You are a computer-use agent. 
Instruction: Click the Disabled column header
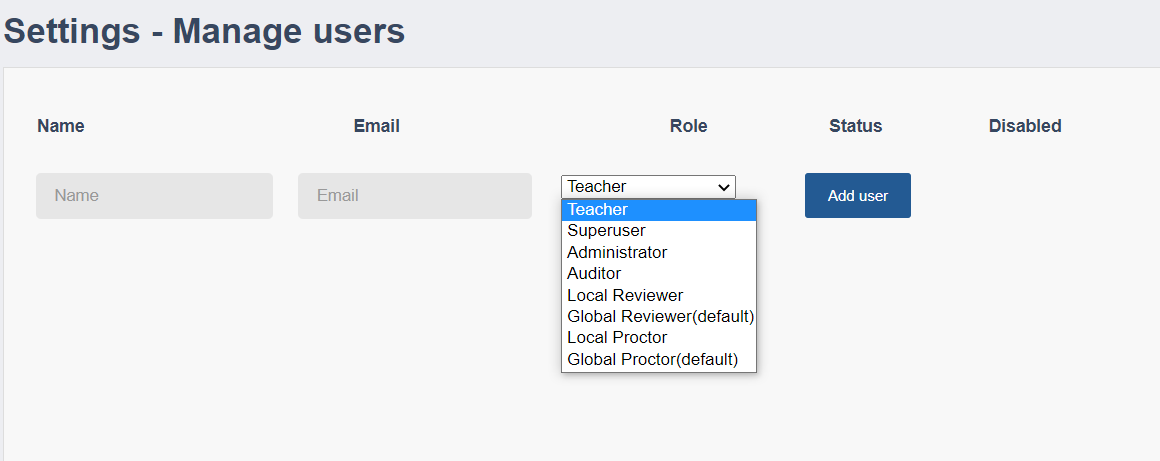pos(1025,126)
